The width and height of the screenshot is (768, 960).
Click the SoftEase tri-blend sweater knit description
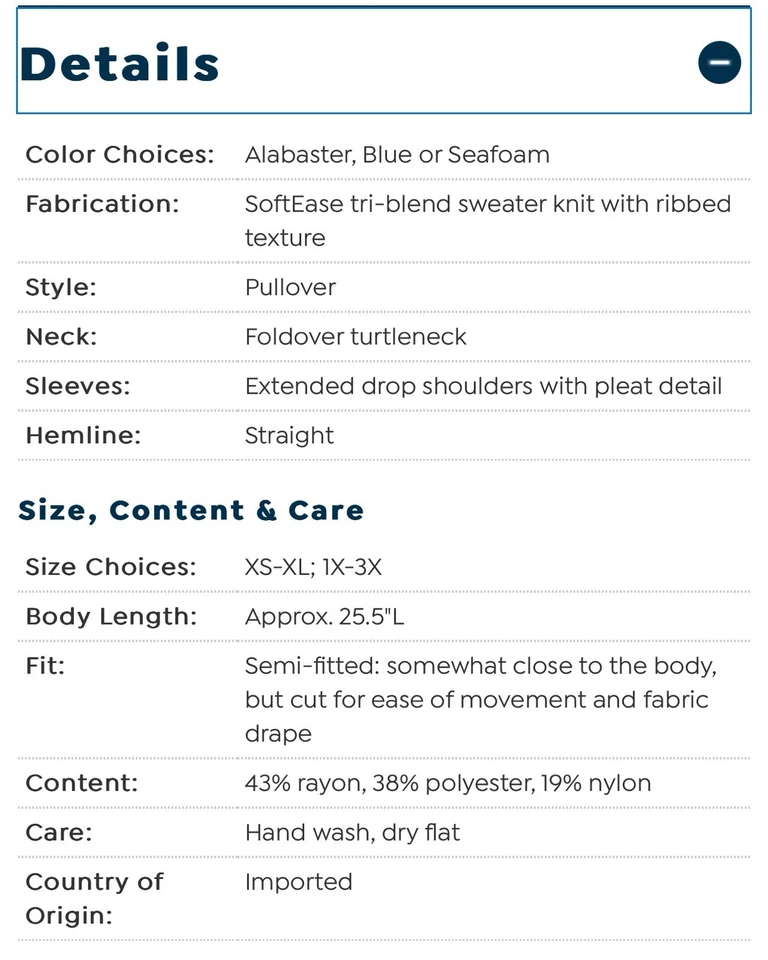487,220
